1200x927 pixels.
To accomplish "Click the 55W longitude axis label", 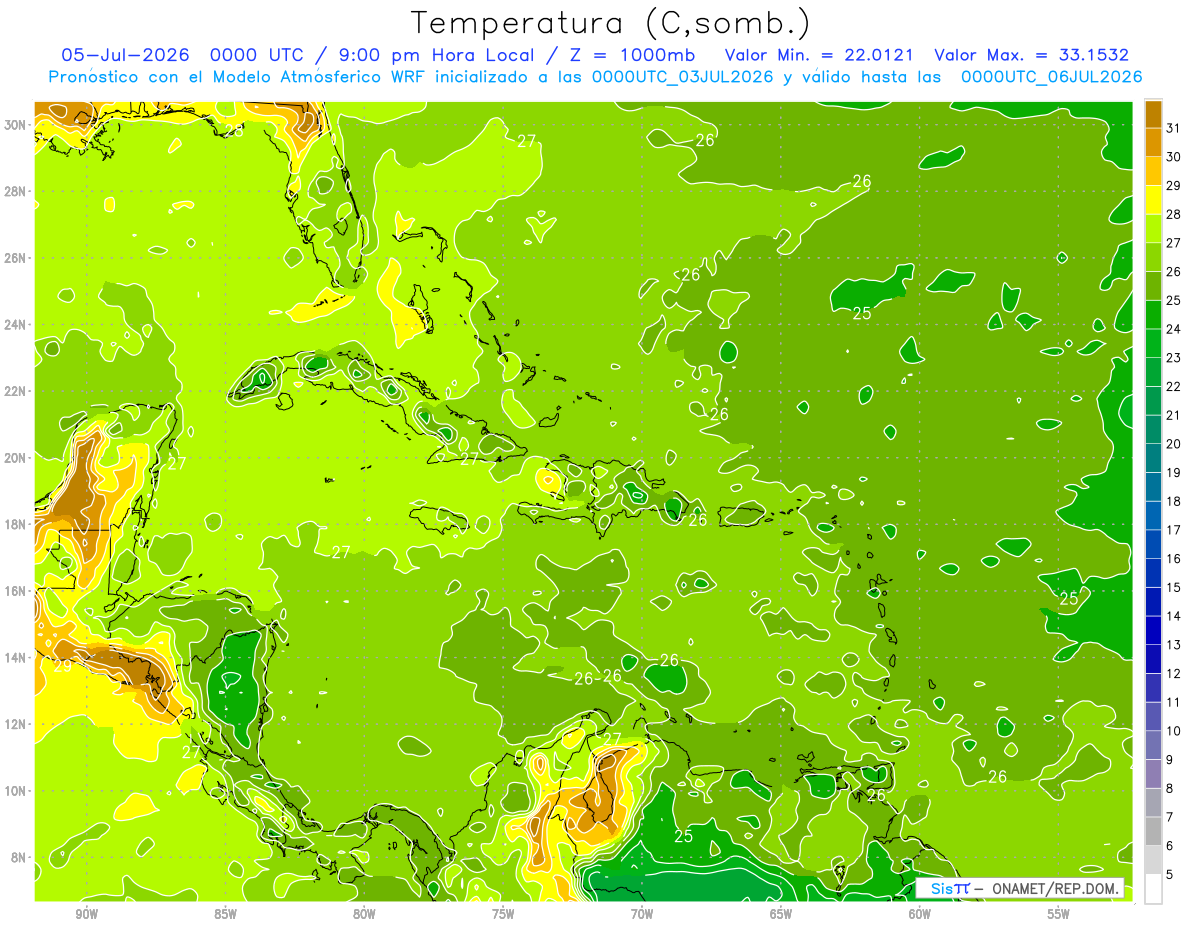I will coord(1059,914).
